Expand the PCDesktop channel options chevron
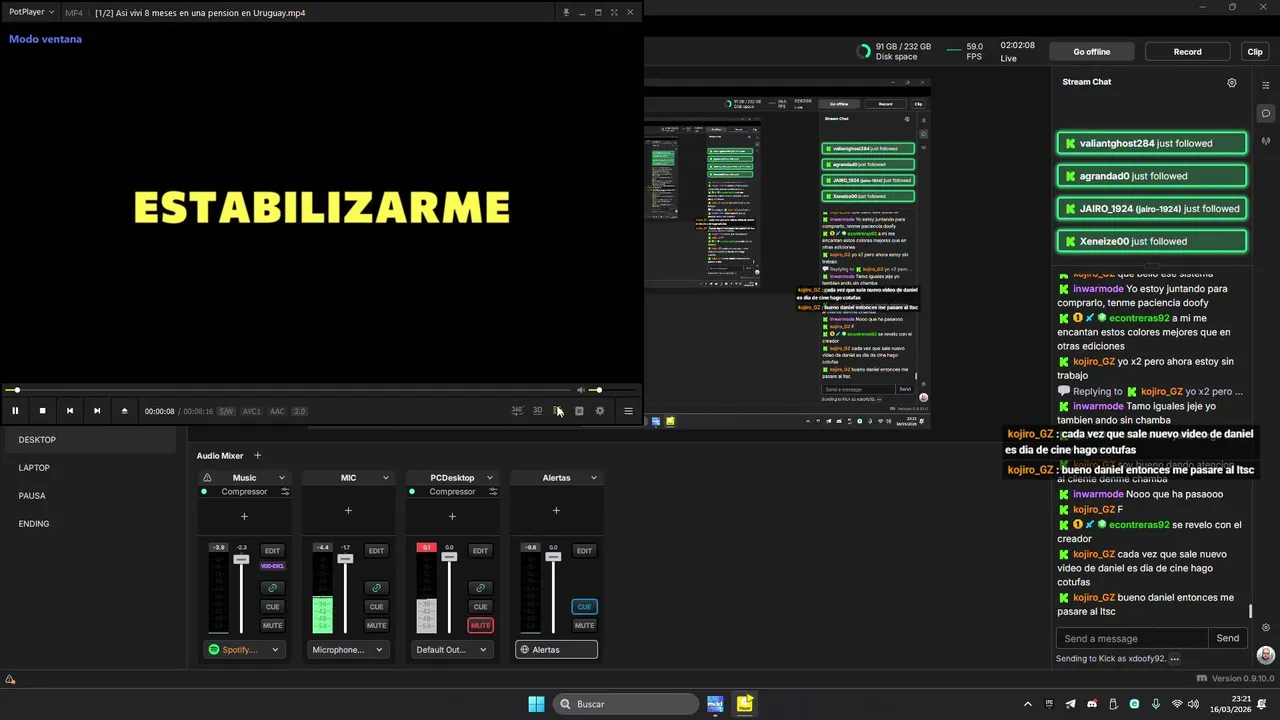The image size is (1280, 720). tap(490, 478)
